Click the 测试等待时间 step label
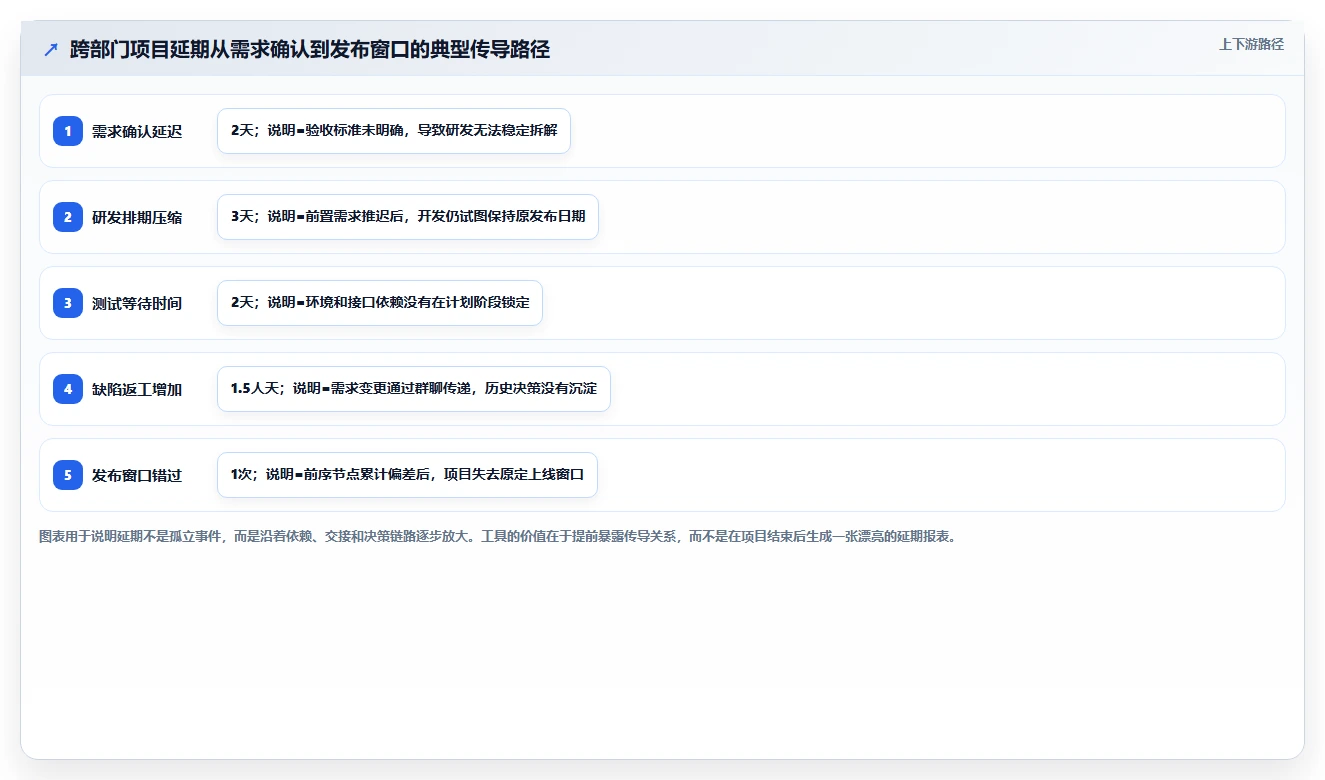The height and width of the screenshot is (780, 1325). 137,303
